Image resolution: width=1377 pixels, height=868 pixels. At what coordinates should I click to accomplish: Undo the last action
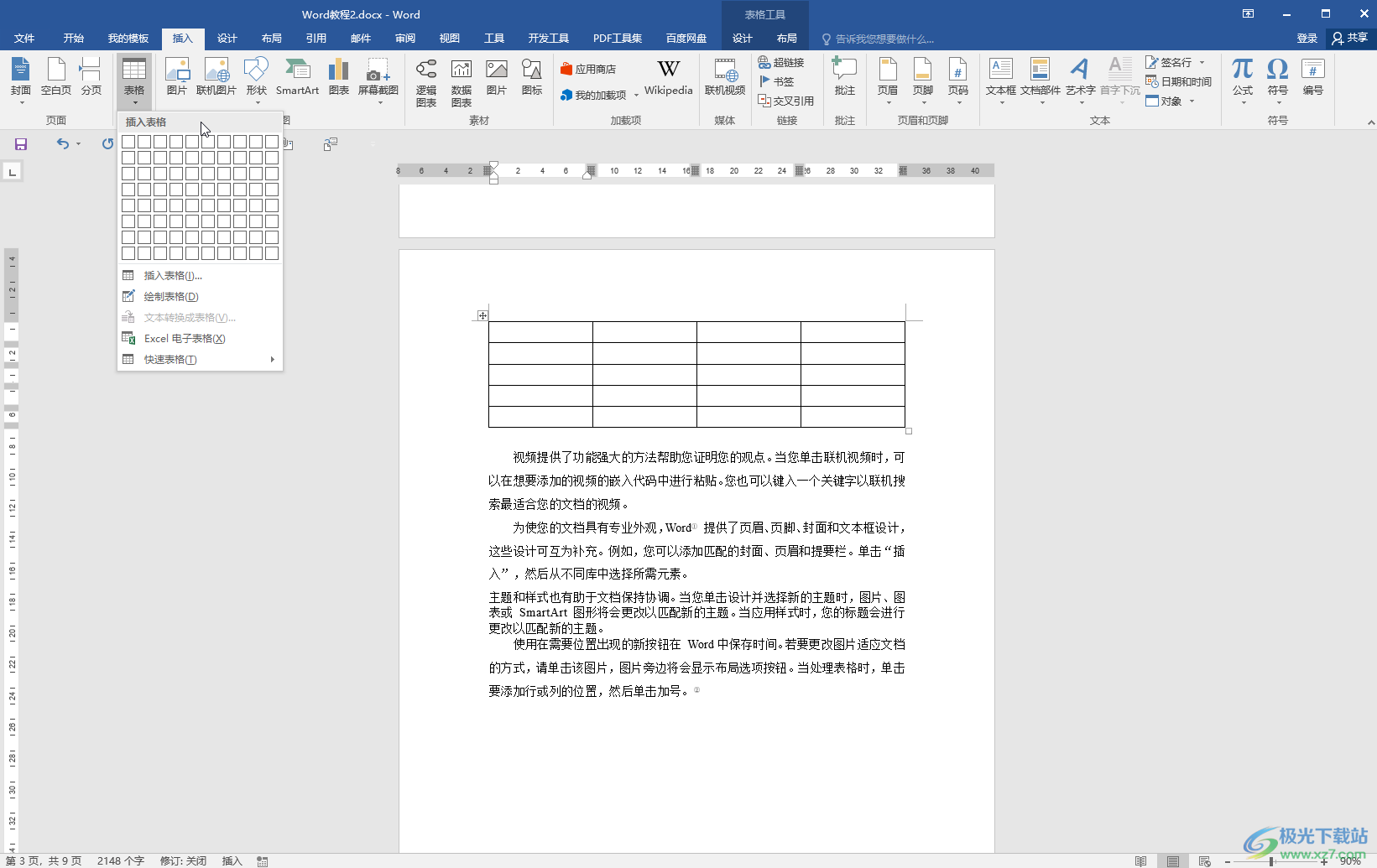pyautogui.click(x=63, y=144)
